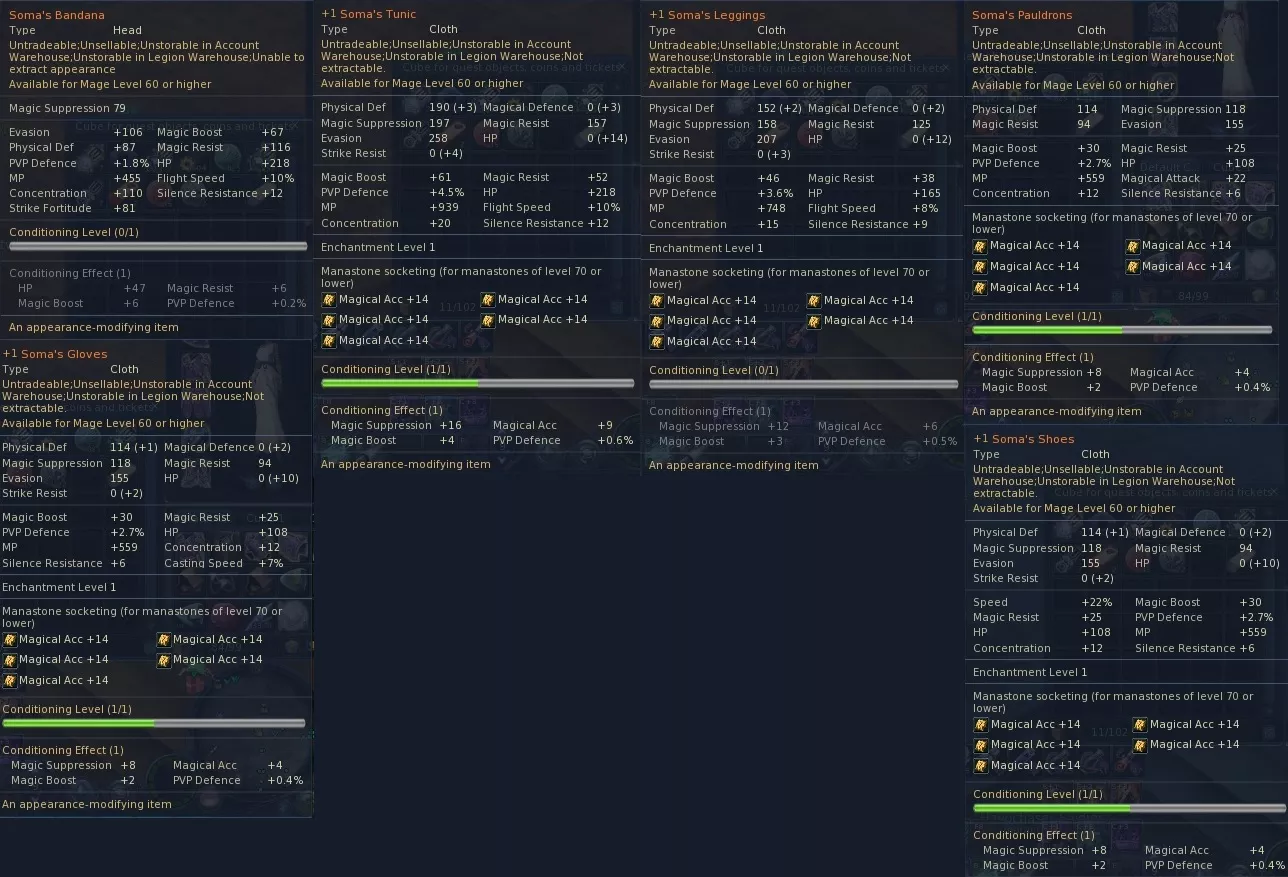Click Soma's Pauldrons conditioning progress bar

[x=1122, y=330]
